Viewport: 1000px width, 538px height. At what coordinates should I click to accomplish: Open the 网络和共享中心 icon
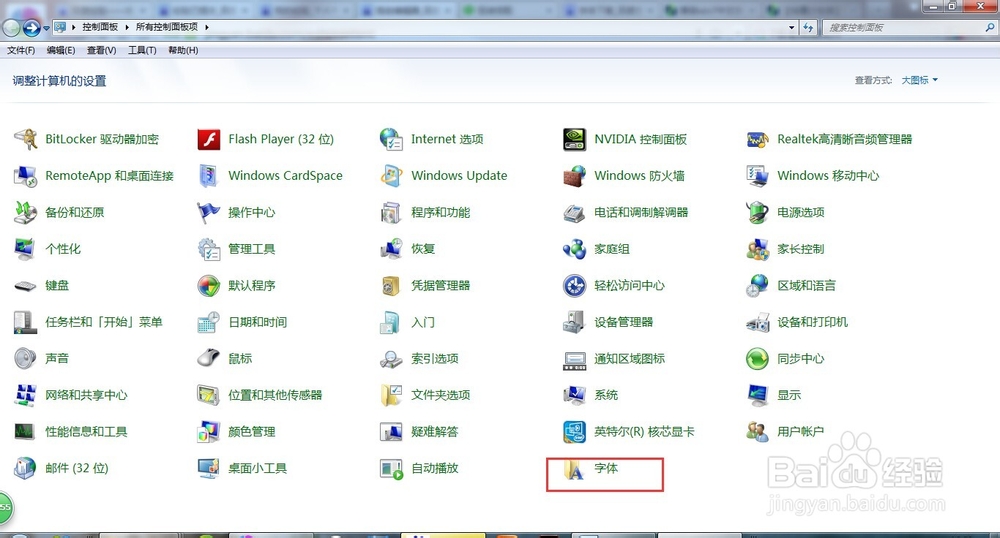(x=26, y=395)
